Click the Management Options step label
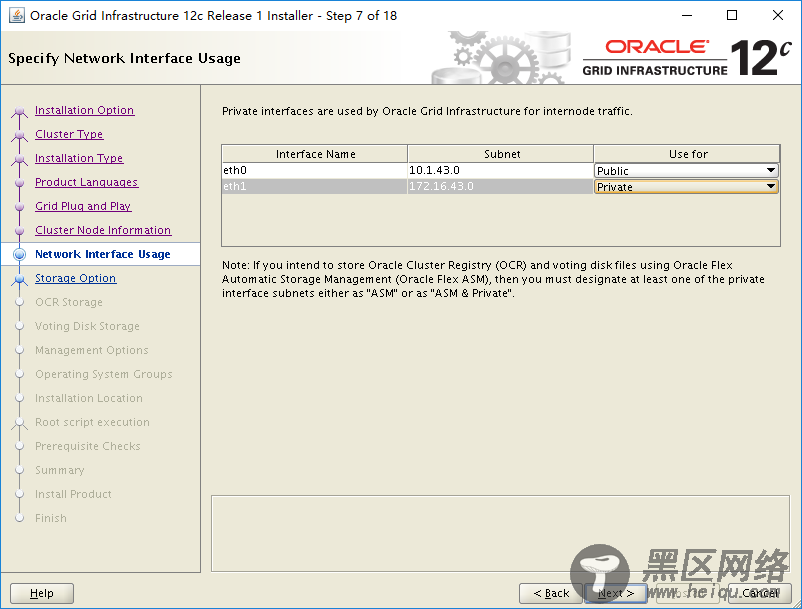This screenshot has height=609, width=802. (92, 350)
